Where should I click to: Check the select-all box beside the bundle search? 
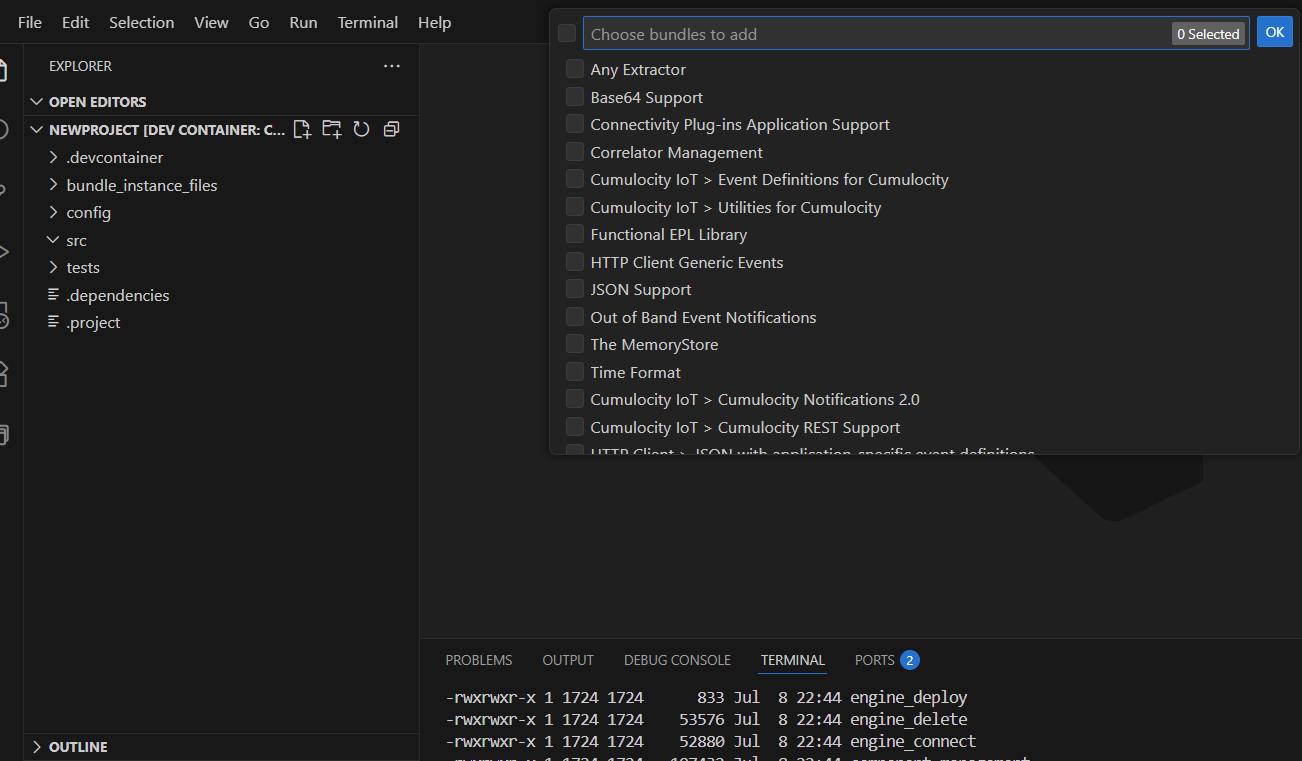[x=566, y=32]
